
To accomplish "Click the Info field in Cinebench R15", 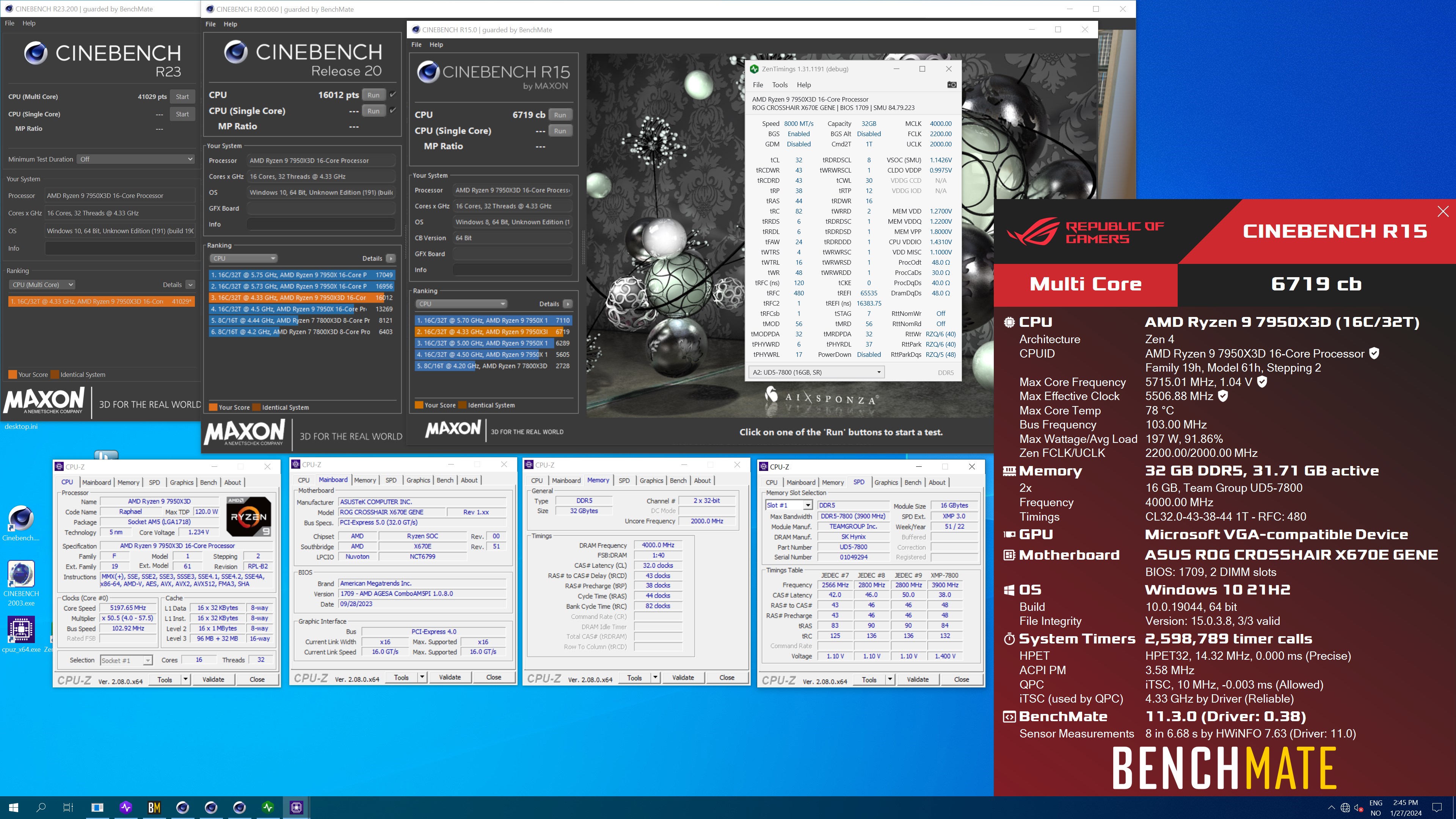I will [513, 270].
